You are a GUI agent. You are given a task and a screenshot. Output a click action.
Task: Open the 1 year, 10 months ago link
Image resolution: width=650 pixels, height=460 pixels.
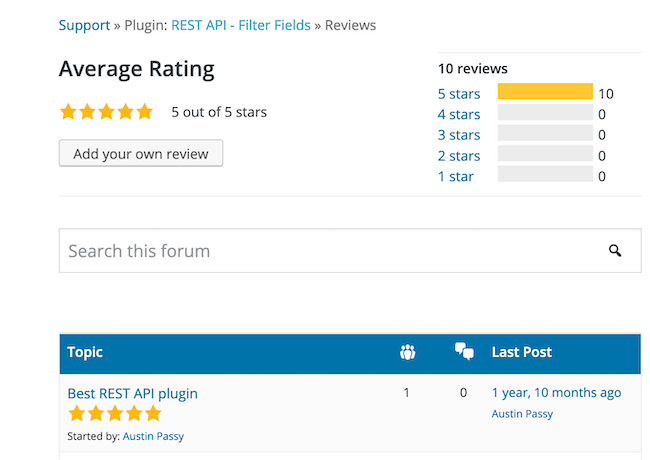pyautogui.click(x=556, y=392)
